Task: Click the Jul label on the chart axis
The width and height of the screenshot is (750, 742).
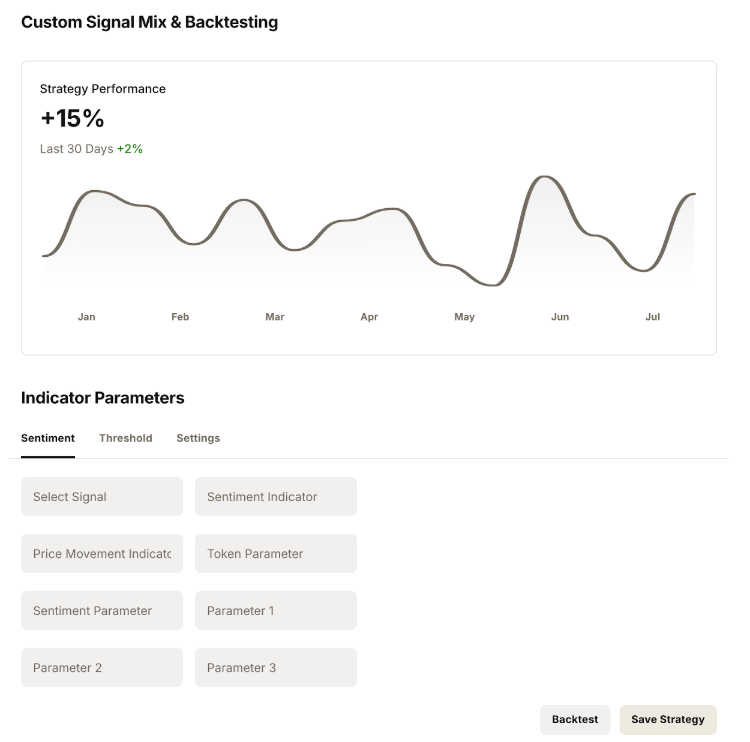Action: (653, 317)
